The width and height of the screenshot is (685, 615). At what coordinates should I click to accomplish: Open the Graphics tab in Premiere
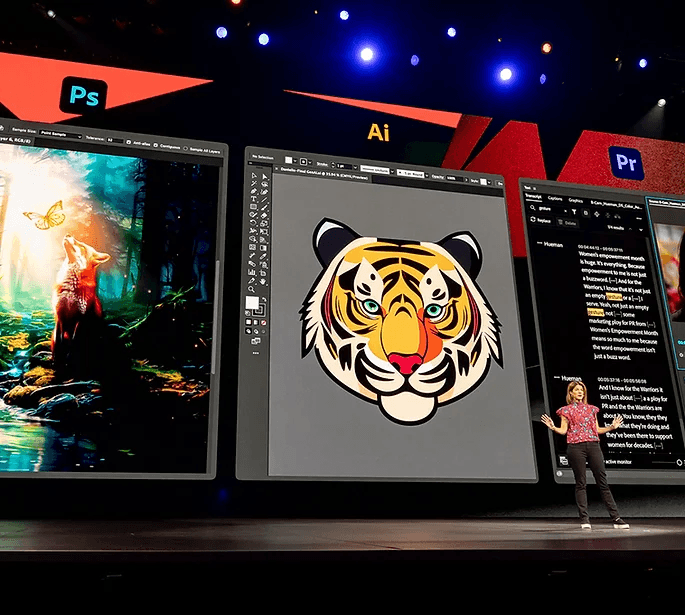(x=576, y=201)
